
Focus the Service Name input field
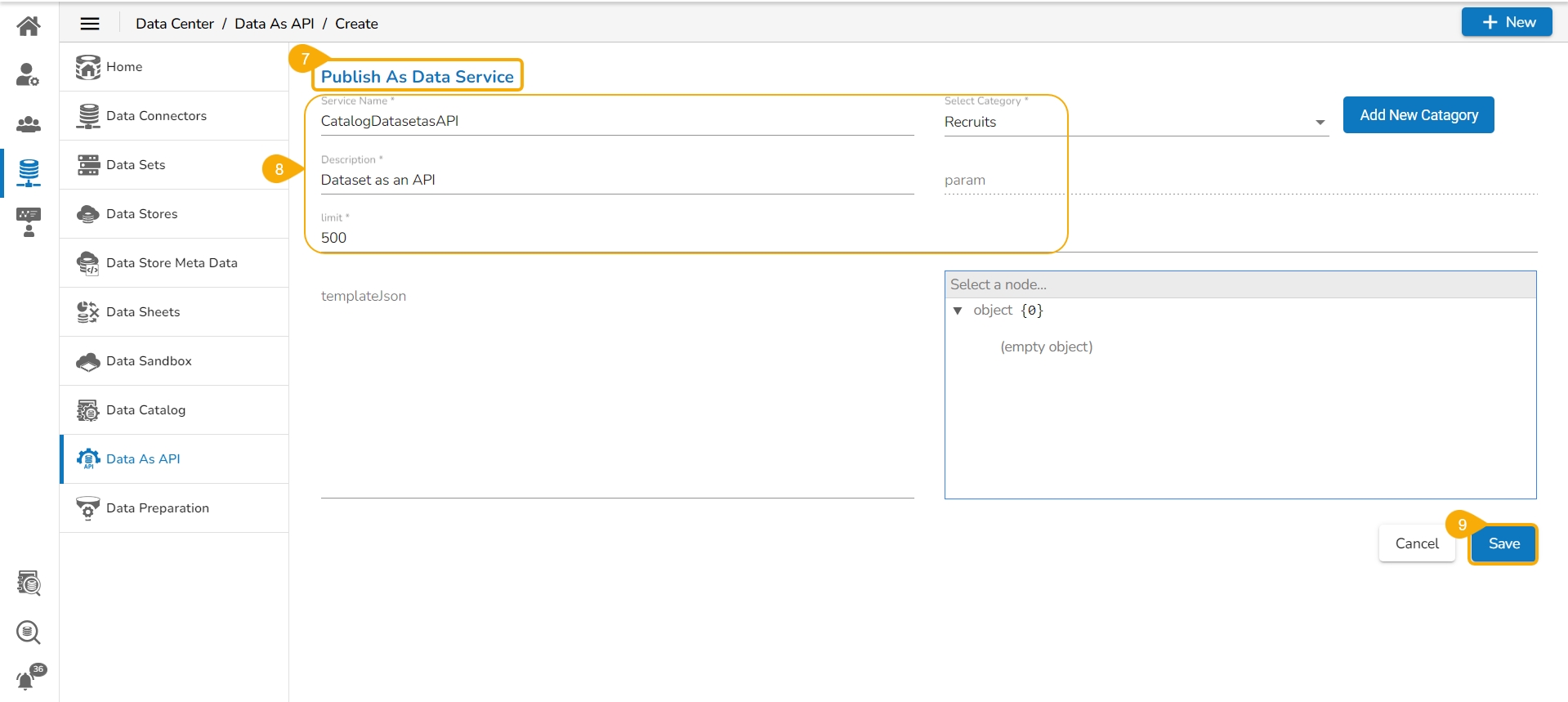[616, 121]
